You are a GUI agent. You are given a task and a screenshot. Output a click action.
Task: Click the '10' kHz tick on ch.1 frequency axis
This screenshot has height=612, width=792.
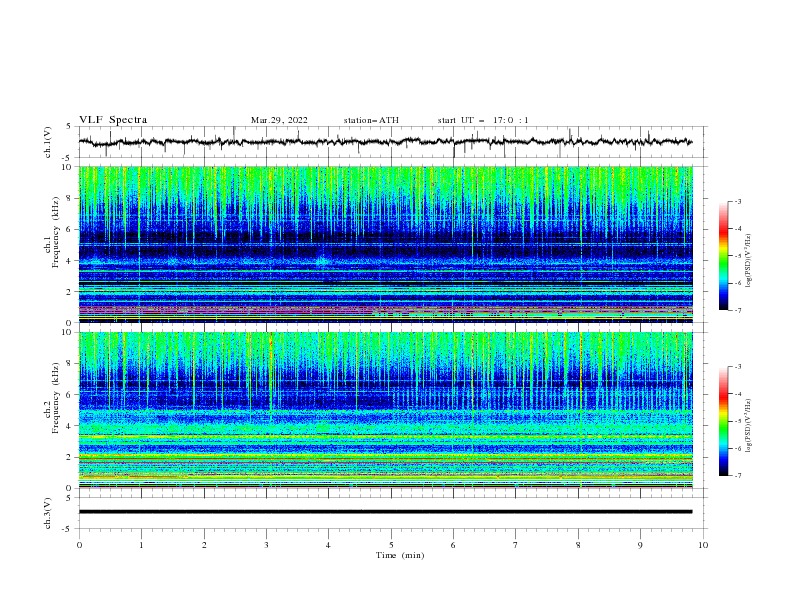[67, 167]
